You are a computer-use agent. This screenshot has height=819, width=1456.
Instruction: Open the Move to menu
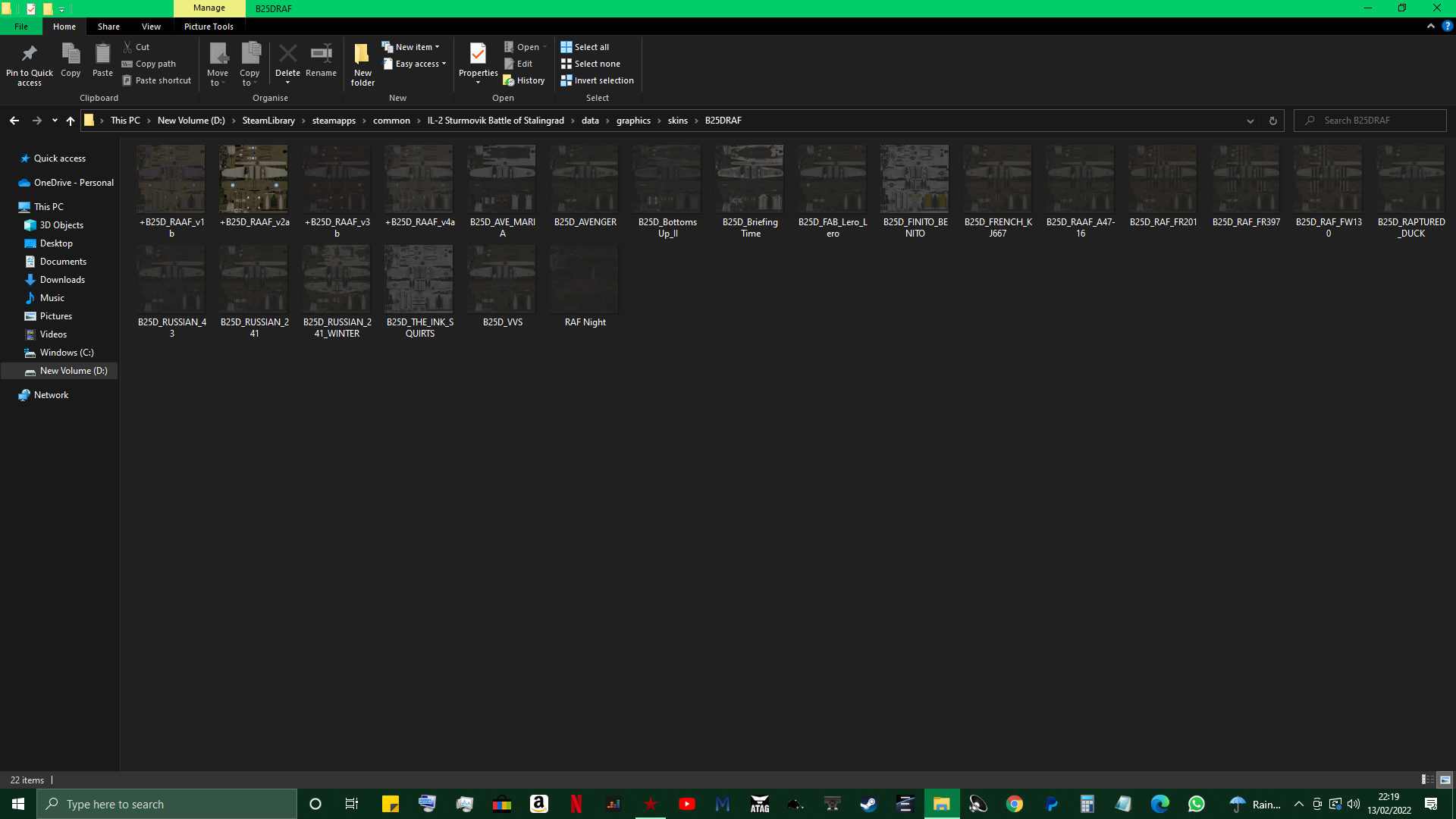pyautogui.click(x=218, y=64)
